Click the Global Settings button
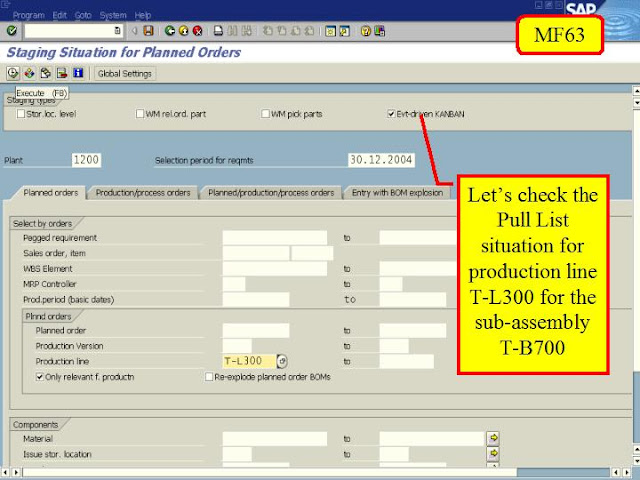This screenshot has height=480, width=640. click(x=124, y=73)
